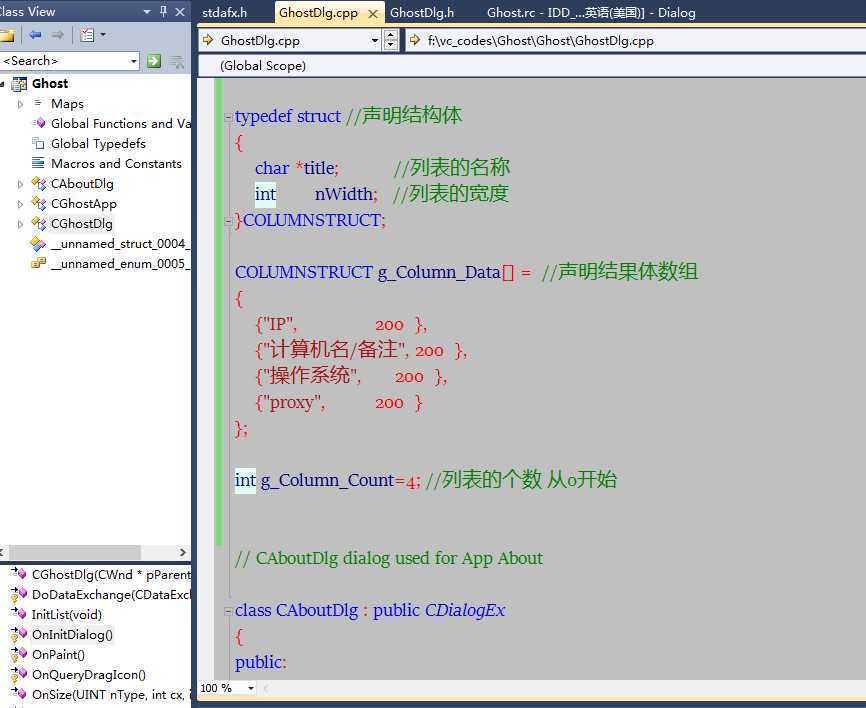The image size is (866, 708).
Task: Click CDialogEx base class name
Action: click(x=464, y=610)
